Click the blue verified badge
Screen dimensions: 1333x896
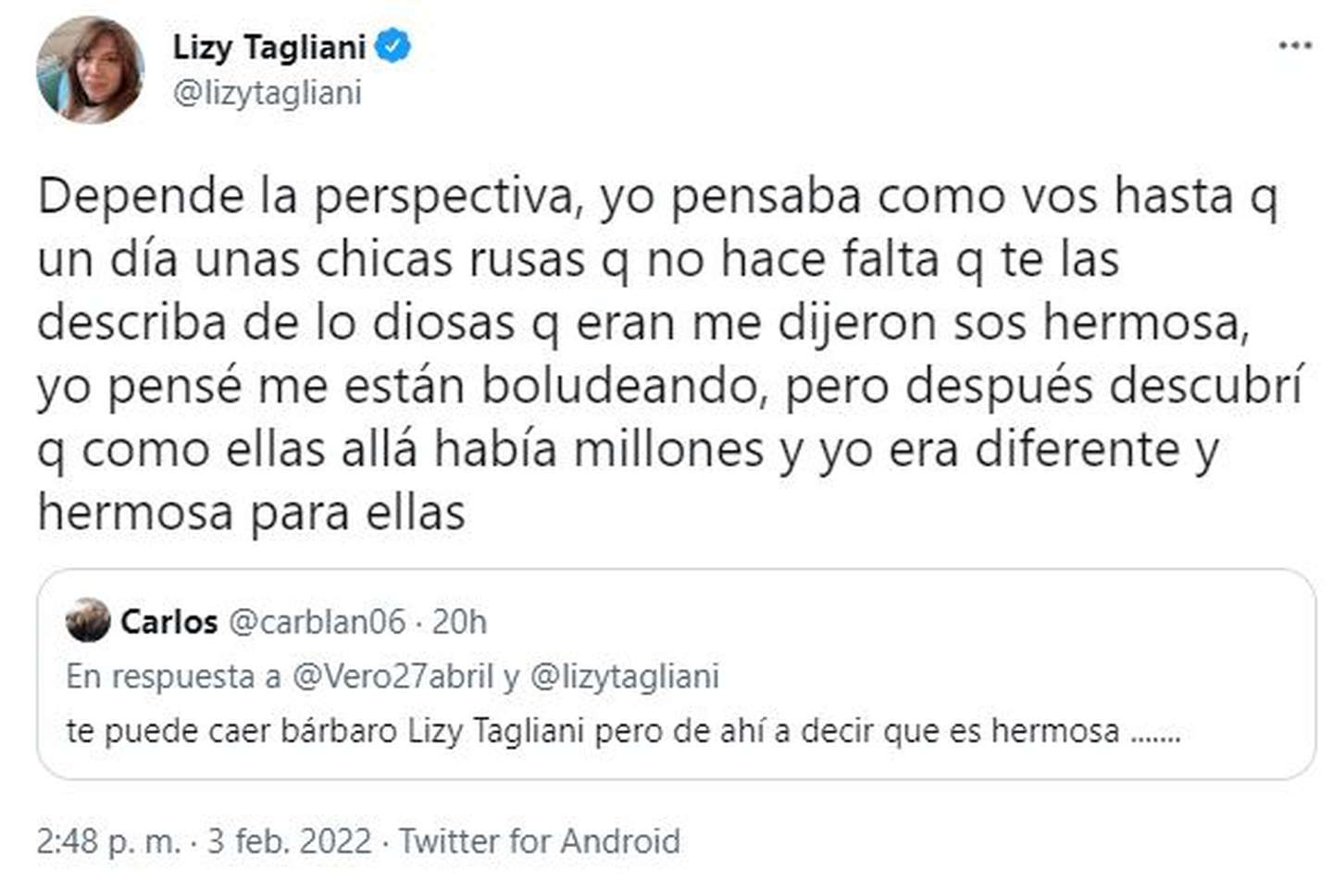click(x=393, y=46)
